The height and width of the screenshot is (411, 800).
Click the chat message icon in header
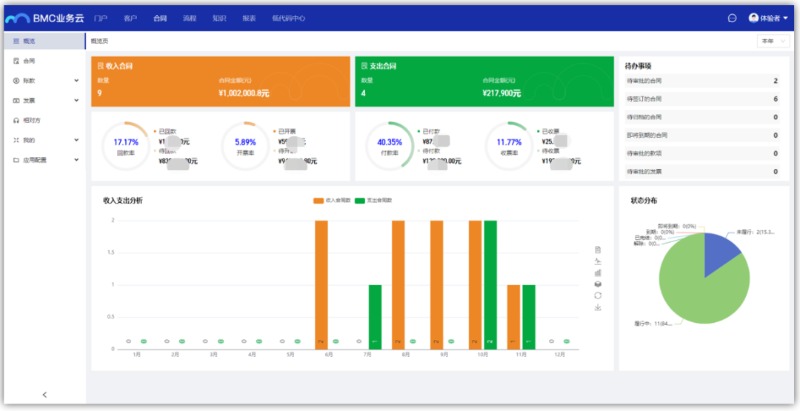[732, 18]
